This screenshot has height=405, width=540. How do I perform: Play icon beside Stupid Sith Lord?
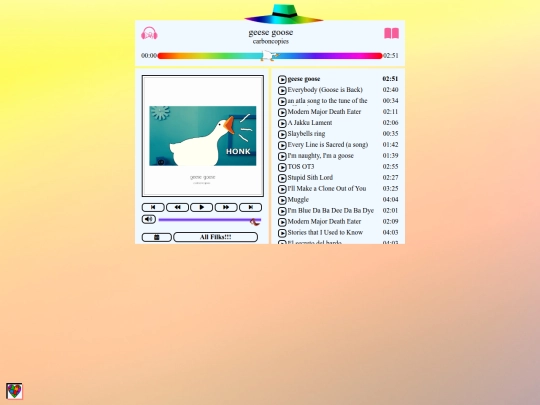[x=282, y=178]
